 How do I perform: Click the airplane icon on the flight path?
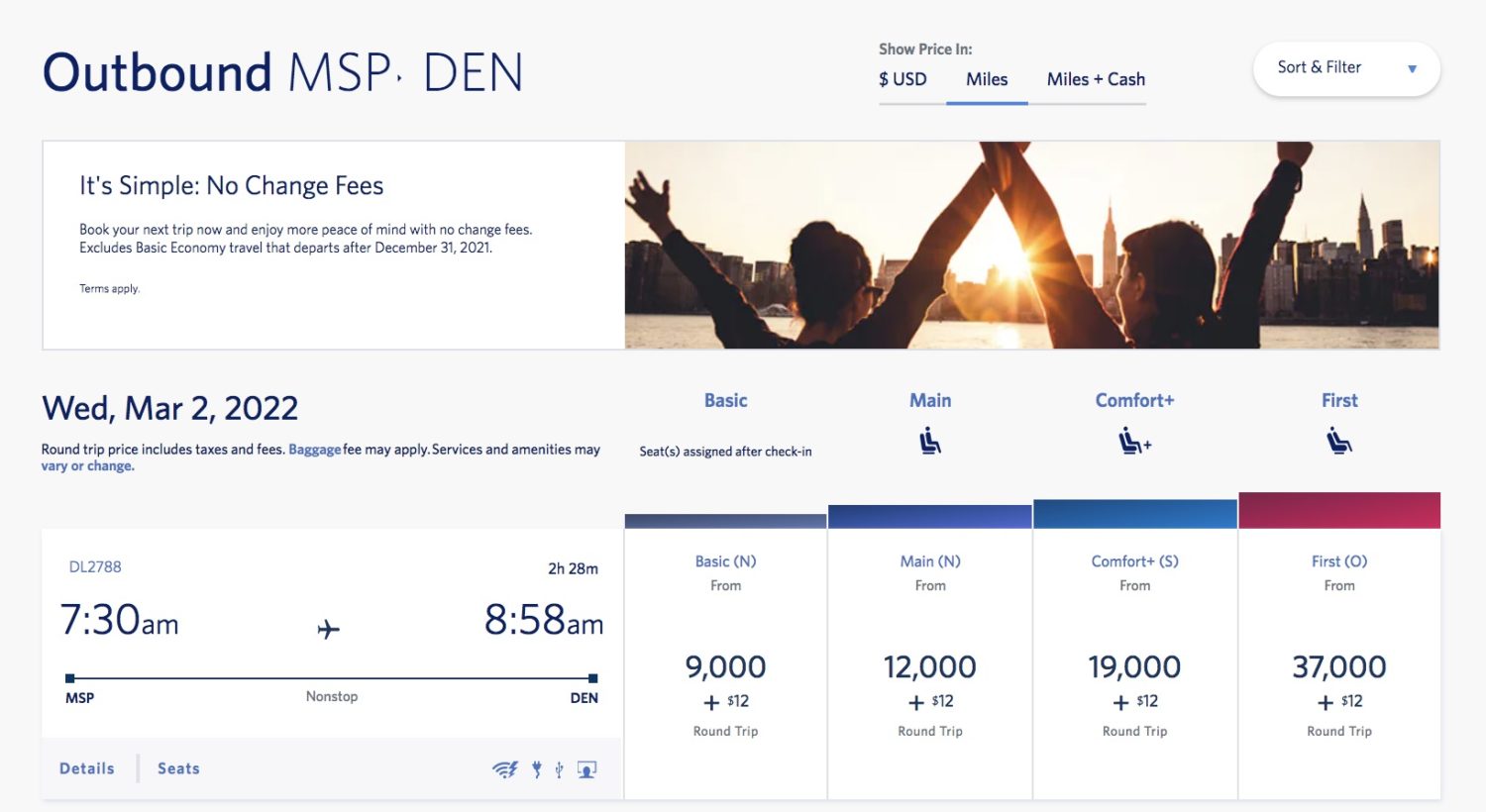pos(330,627)
